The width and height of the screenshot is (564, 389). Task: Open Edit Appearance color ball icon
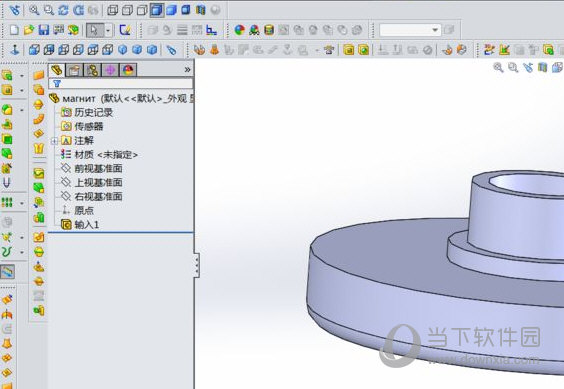(x=240, y=30)
